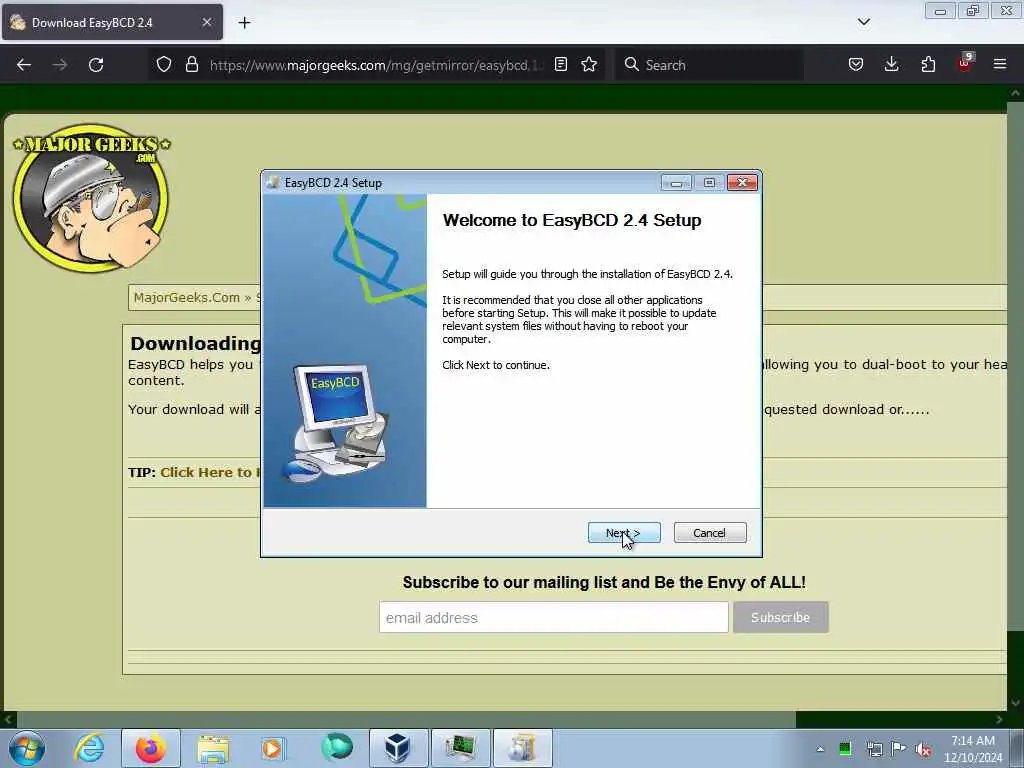Screen dimensions: 1024x768
Task: Bookmark this page with the star
Action: (x=589, y=65)
